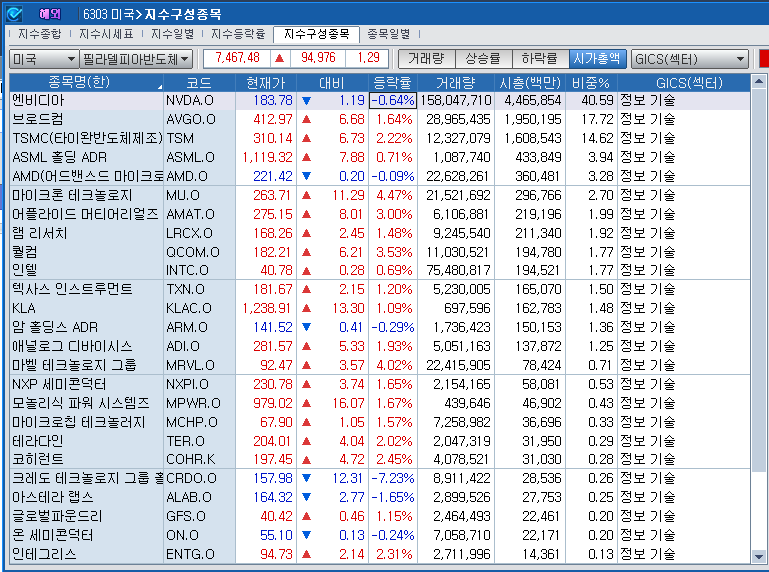Viewport: 769px width, 572px height.
Task: Click the 상승률 button
Action: tap(483, 59)
